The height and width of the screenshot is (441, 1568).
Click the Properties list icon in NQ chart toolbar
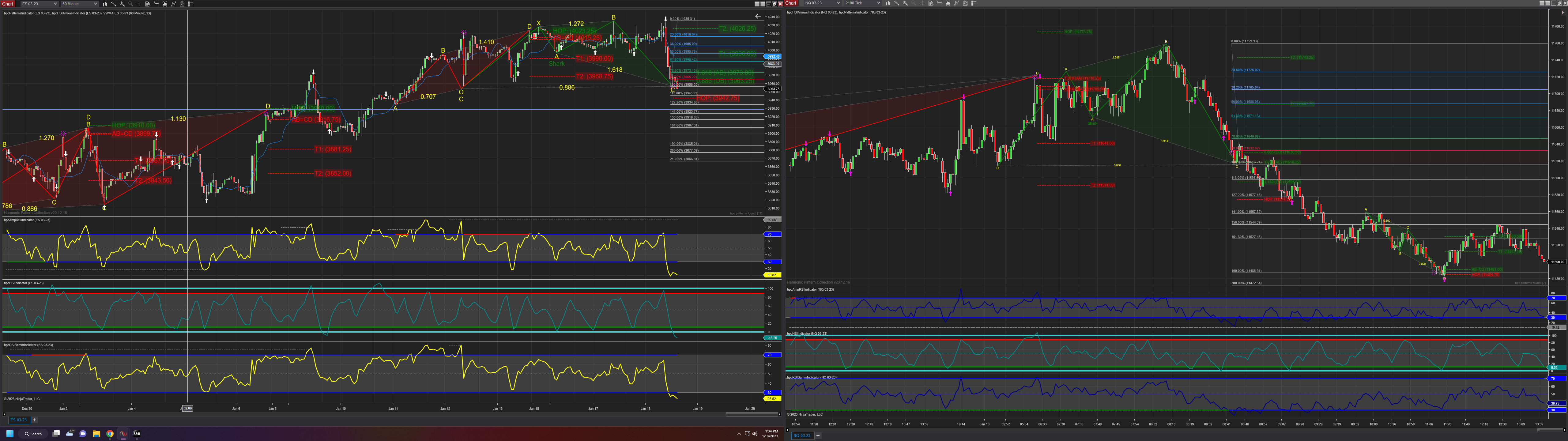pos(974,3)
